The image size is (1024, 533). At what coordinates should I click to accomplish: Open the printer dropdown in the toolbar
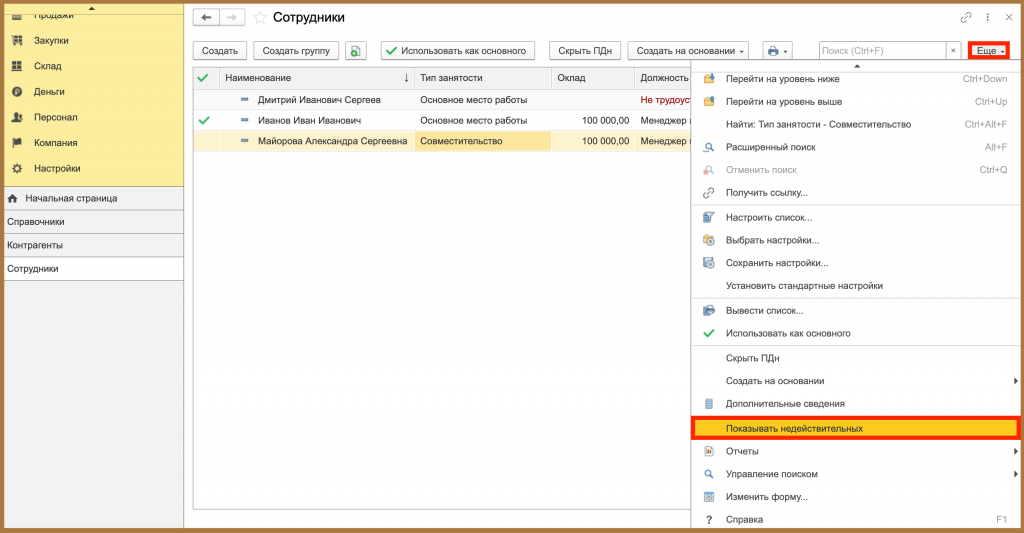(776, 51)
